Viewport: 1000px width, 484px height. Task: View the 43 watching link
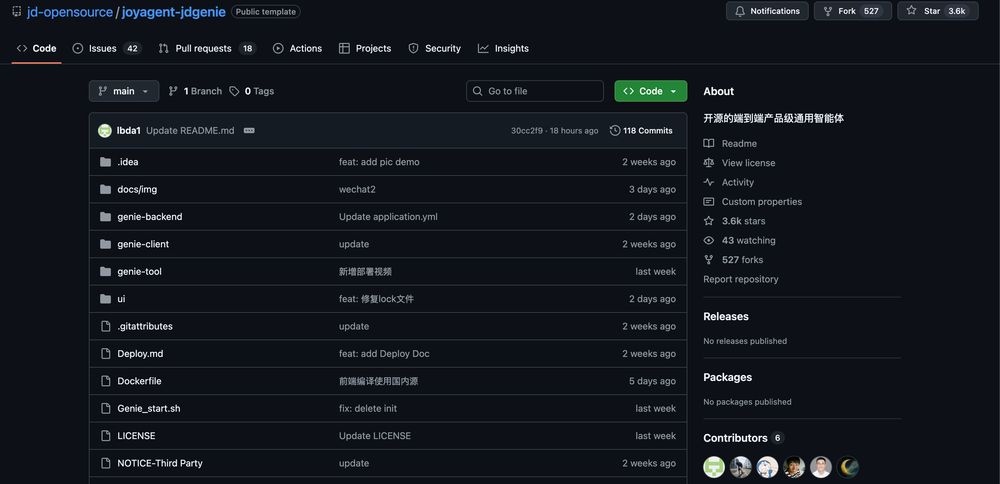pos(740,240)
